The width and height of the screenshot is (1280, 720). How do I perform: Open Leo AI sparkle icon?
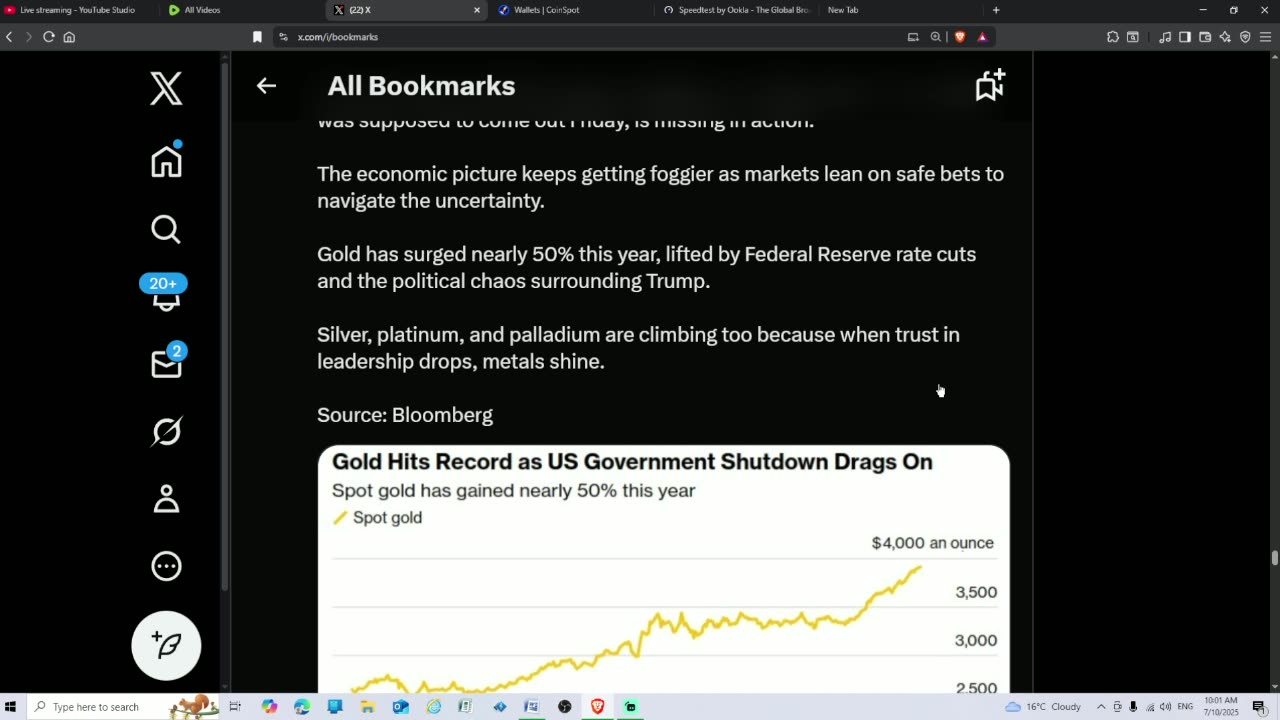pyautogui.click(x=1225, y=37)
